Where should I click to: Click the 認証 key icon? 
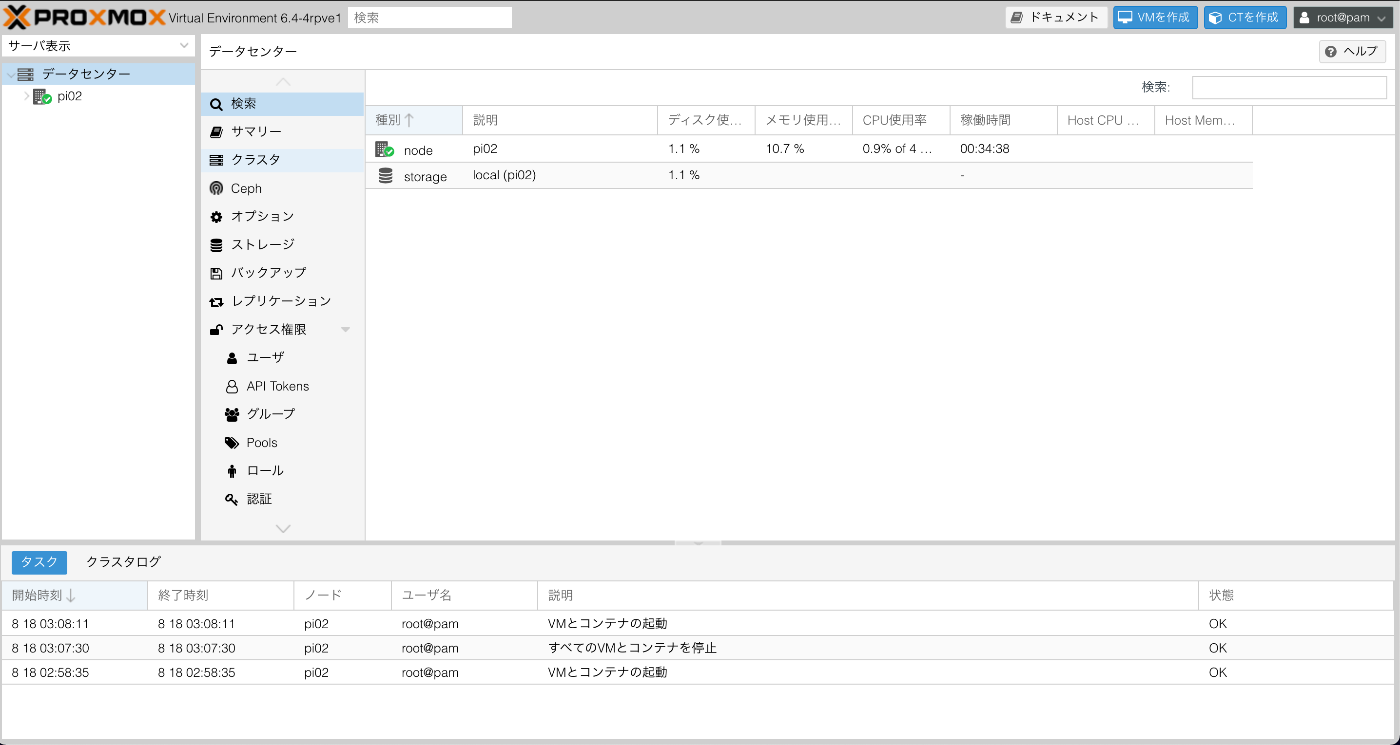point(232,499)
